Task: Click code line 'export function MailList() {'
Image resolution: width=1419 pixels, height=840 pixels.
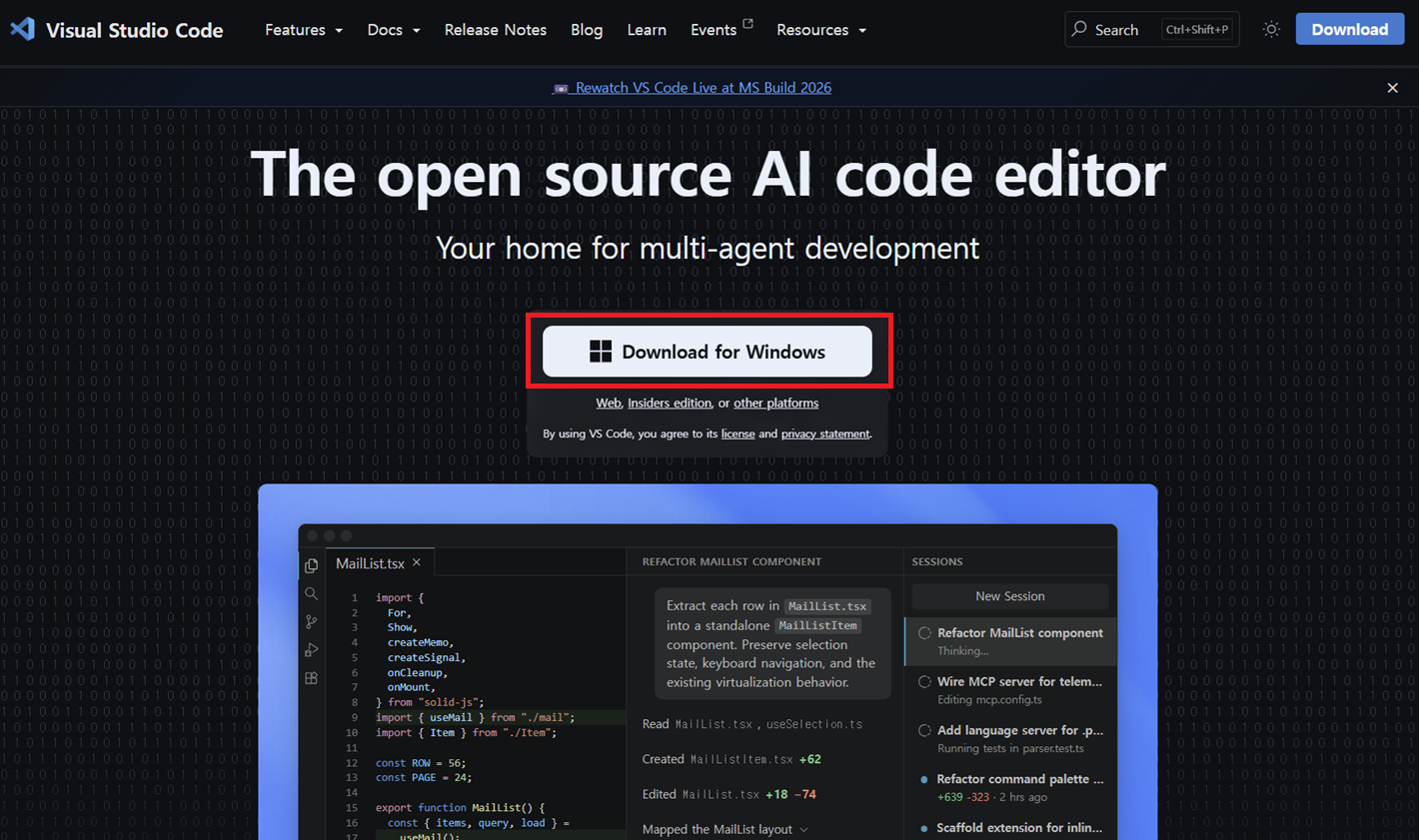Action: coord(461,808)
